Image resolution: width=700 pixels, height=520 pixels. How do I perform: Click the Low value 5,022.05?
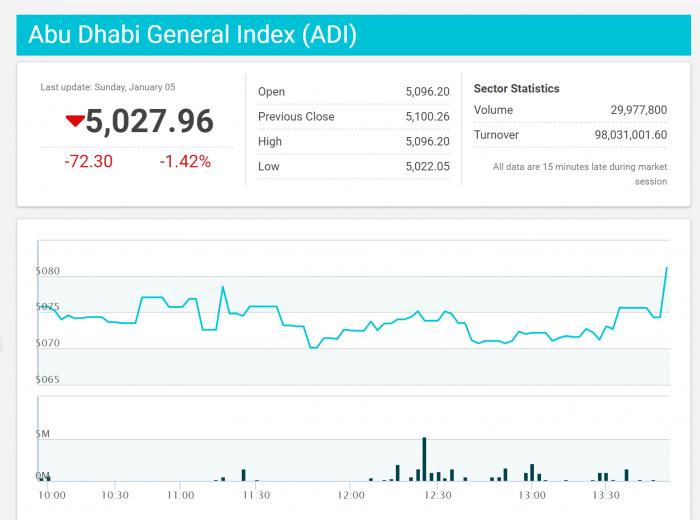pos(427,167)
